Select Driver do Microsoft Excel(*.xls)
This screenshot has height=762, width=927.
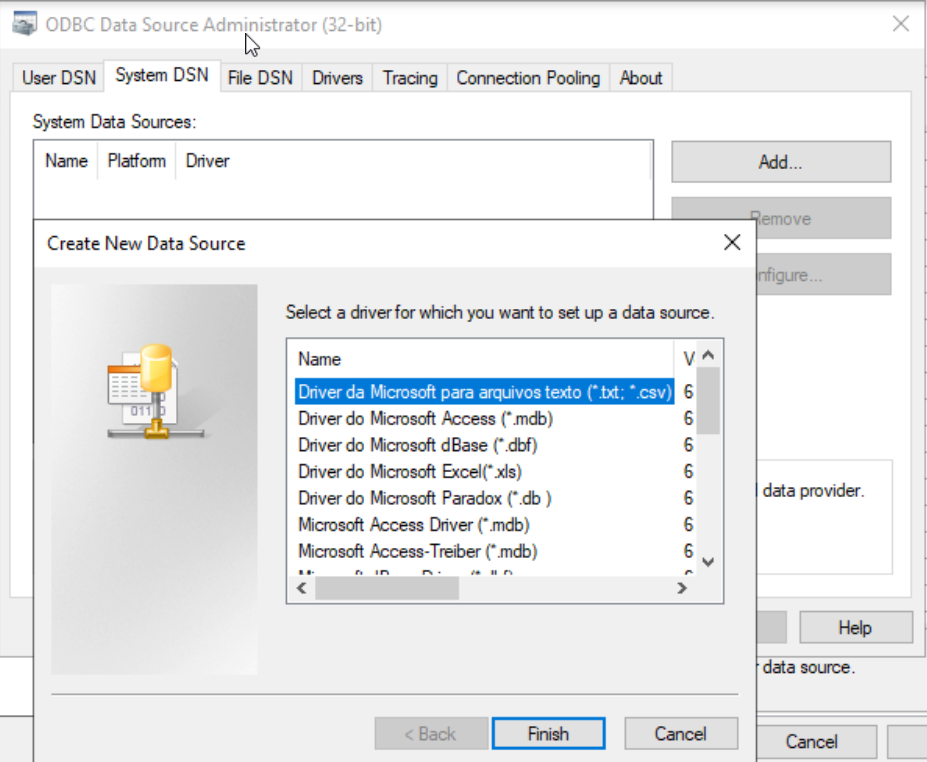coord(410,472)
